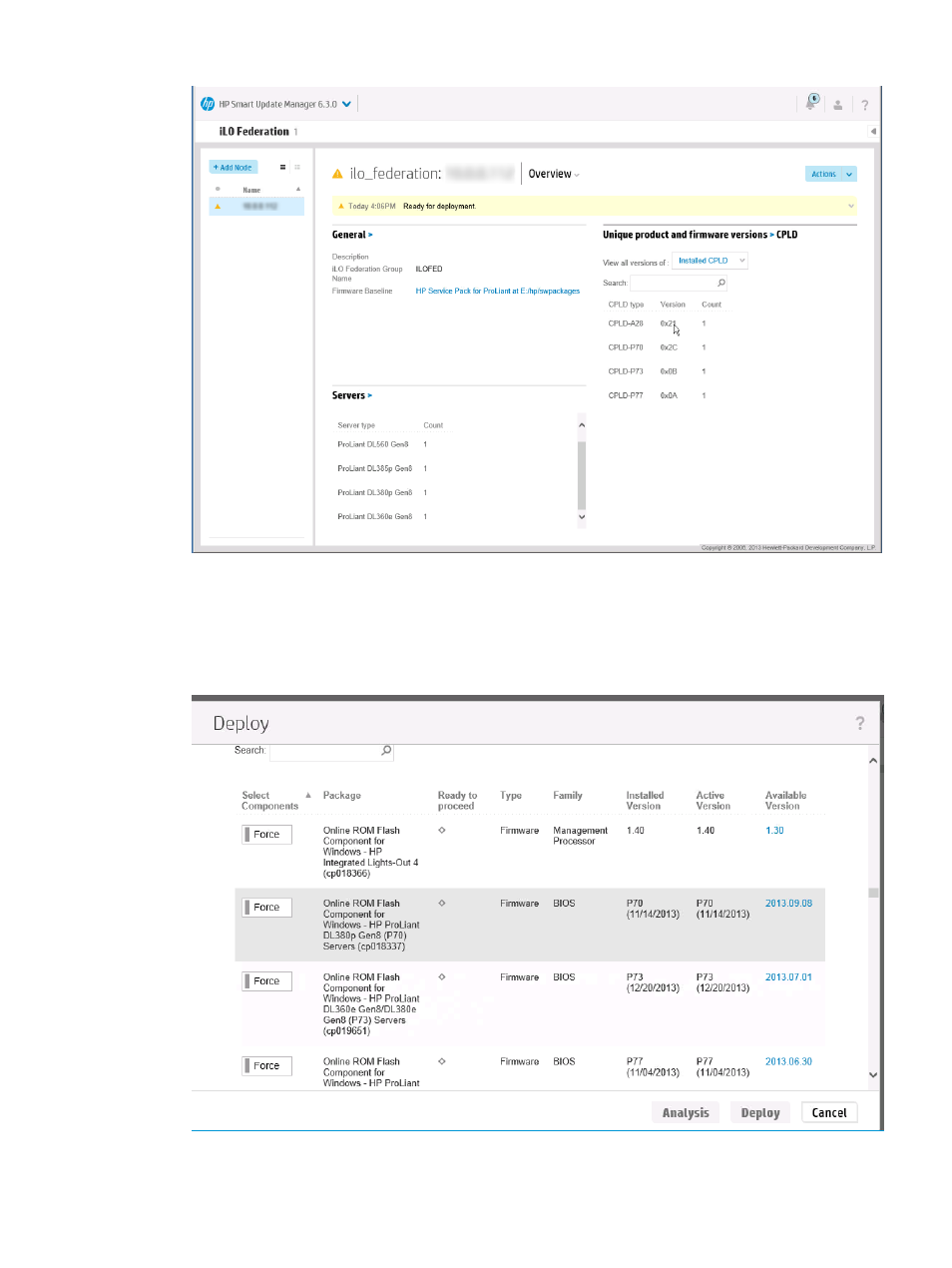This screenshot has height=1268, width=952.
Task: Open the Servers section link
Action: pos(352,395)
